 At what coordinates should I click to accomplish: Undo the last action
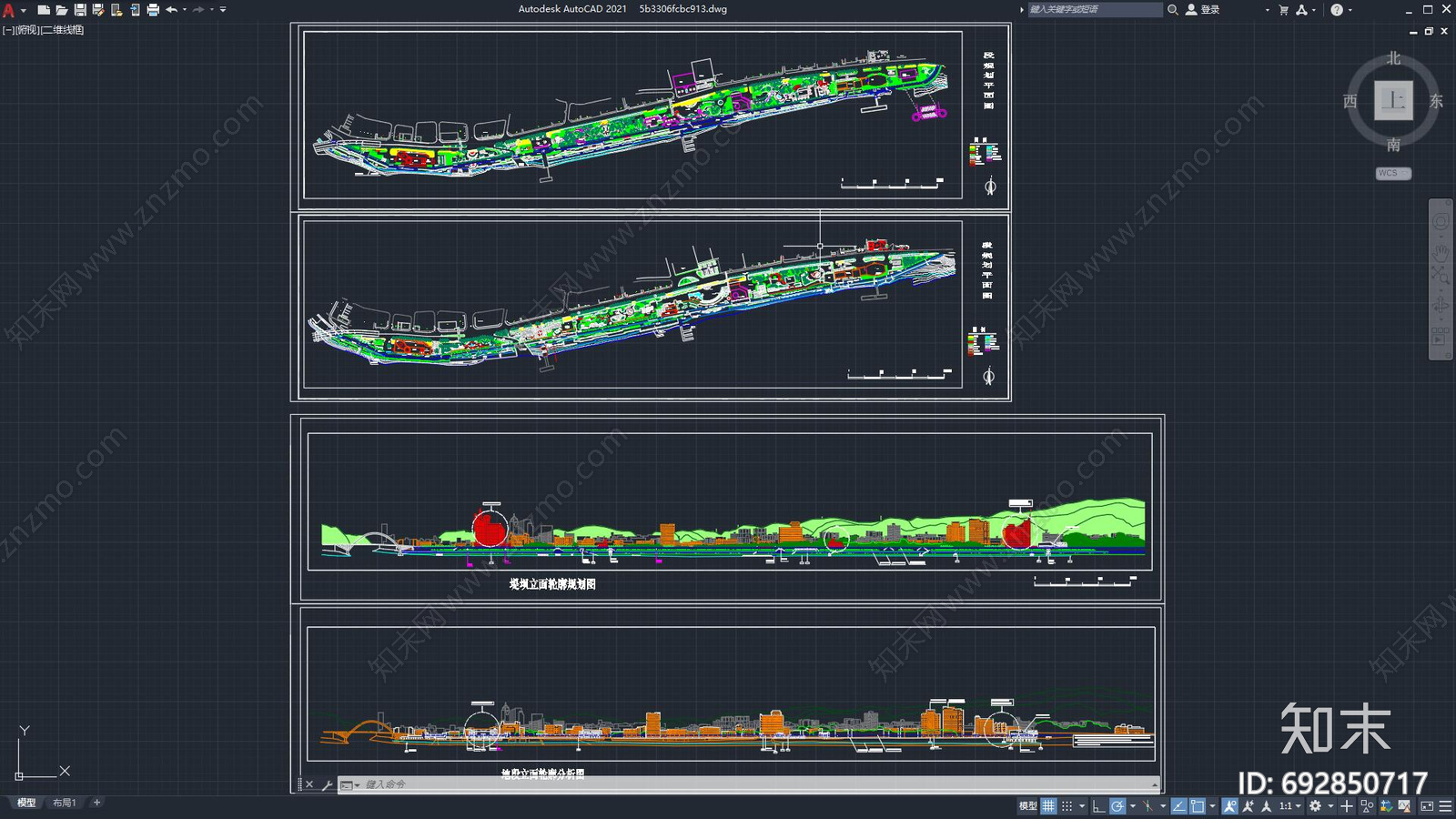click(171, 10)
